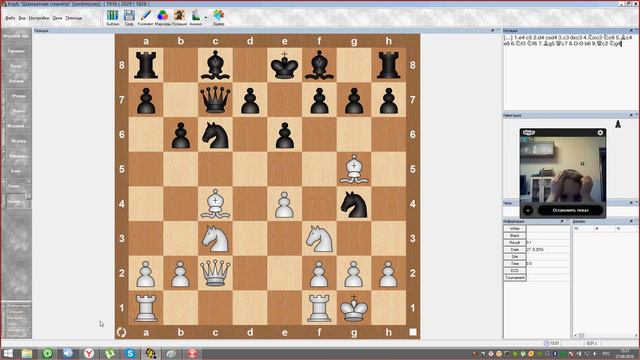640x360 pixels.
Task: Click the colorful Буфер toolbar icon
Action: pyautogui.click(x=219, y=18)
